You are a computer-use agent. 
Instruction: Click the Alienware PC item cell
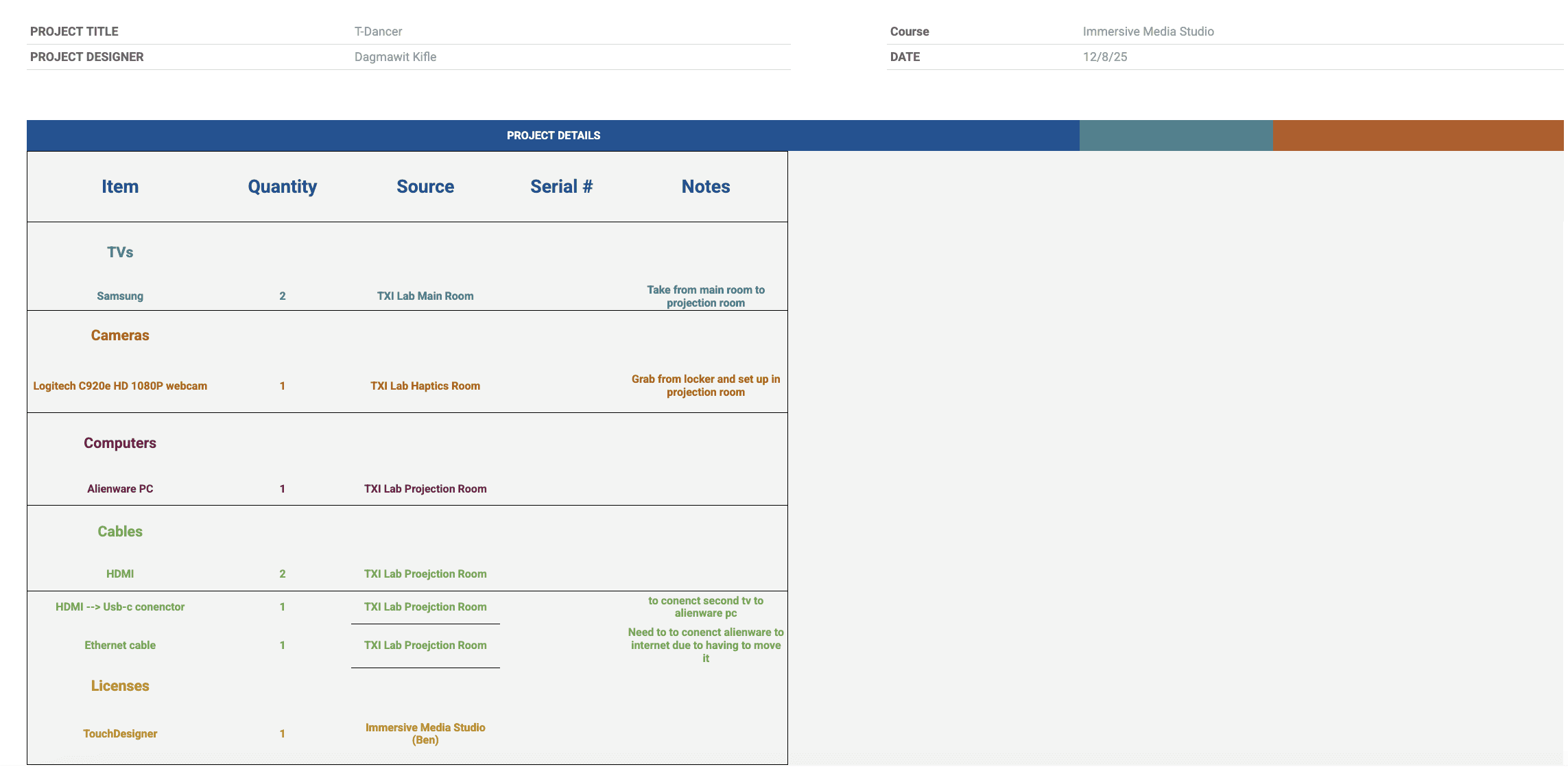pyautogui.click(x=120, y=489)
